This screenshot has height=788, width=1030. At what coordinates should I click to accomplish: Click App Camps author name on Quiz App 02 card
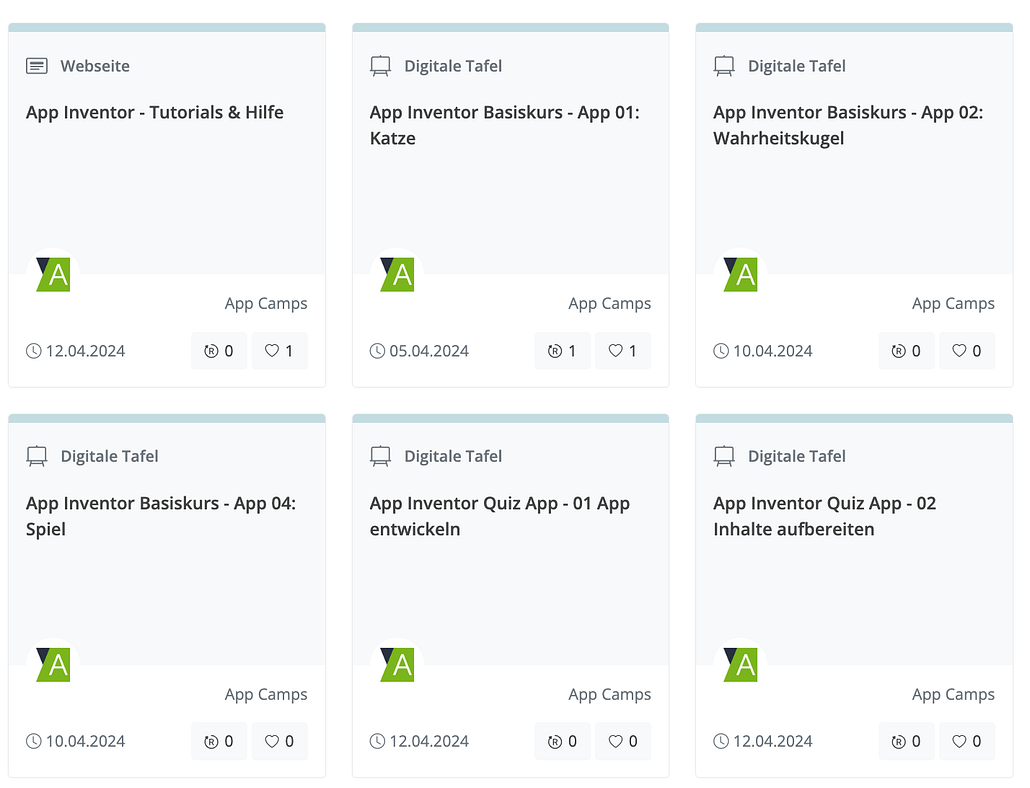click(x=953, y=694)
